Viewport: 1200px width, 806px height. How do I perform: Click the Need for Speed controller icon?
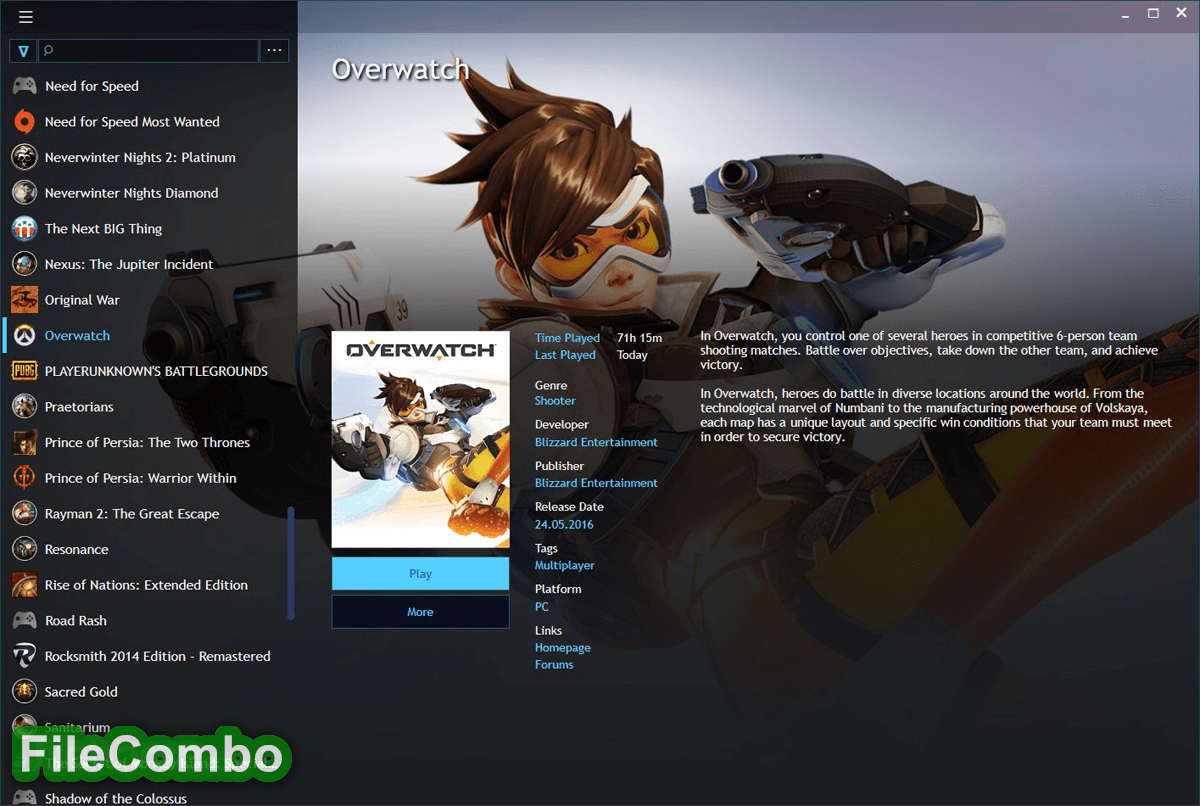25,86
